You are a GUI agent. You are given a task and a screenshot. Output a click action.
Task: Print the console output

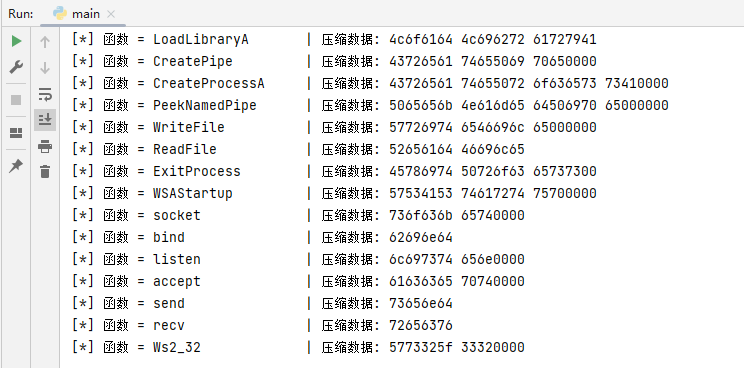45,146
